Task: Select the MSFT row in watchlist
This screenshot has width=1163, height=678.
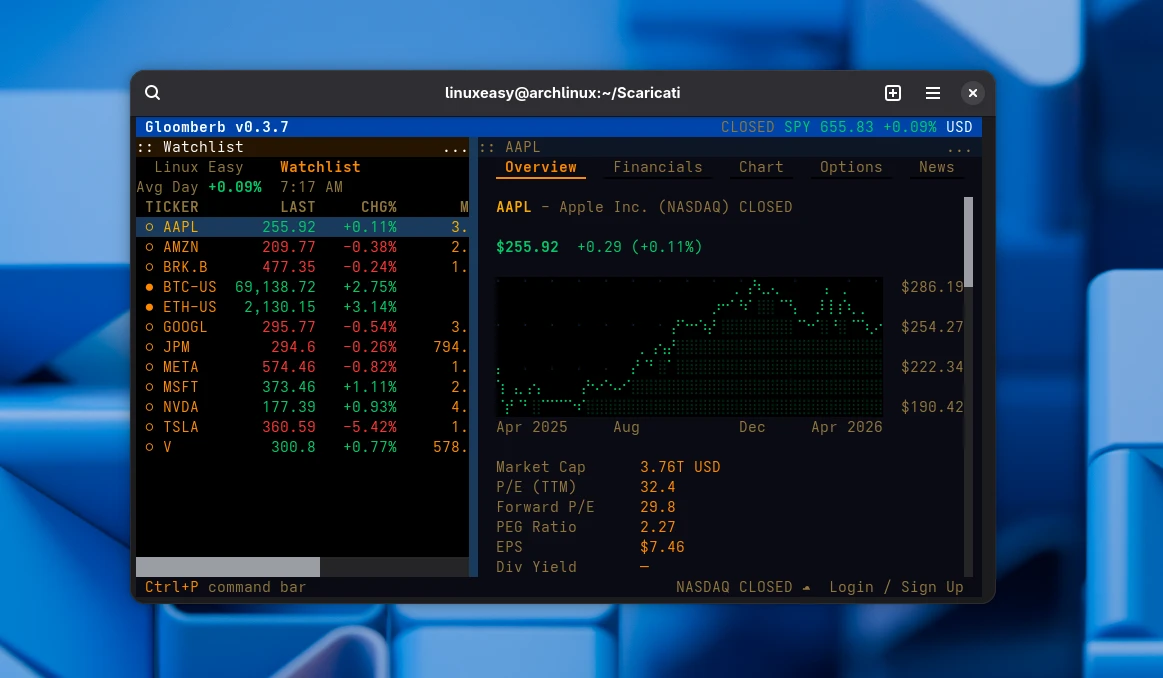Action: [300, 387]
